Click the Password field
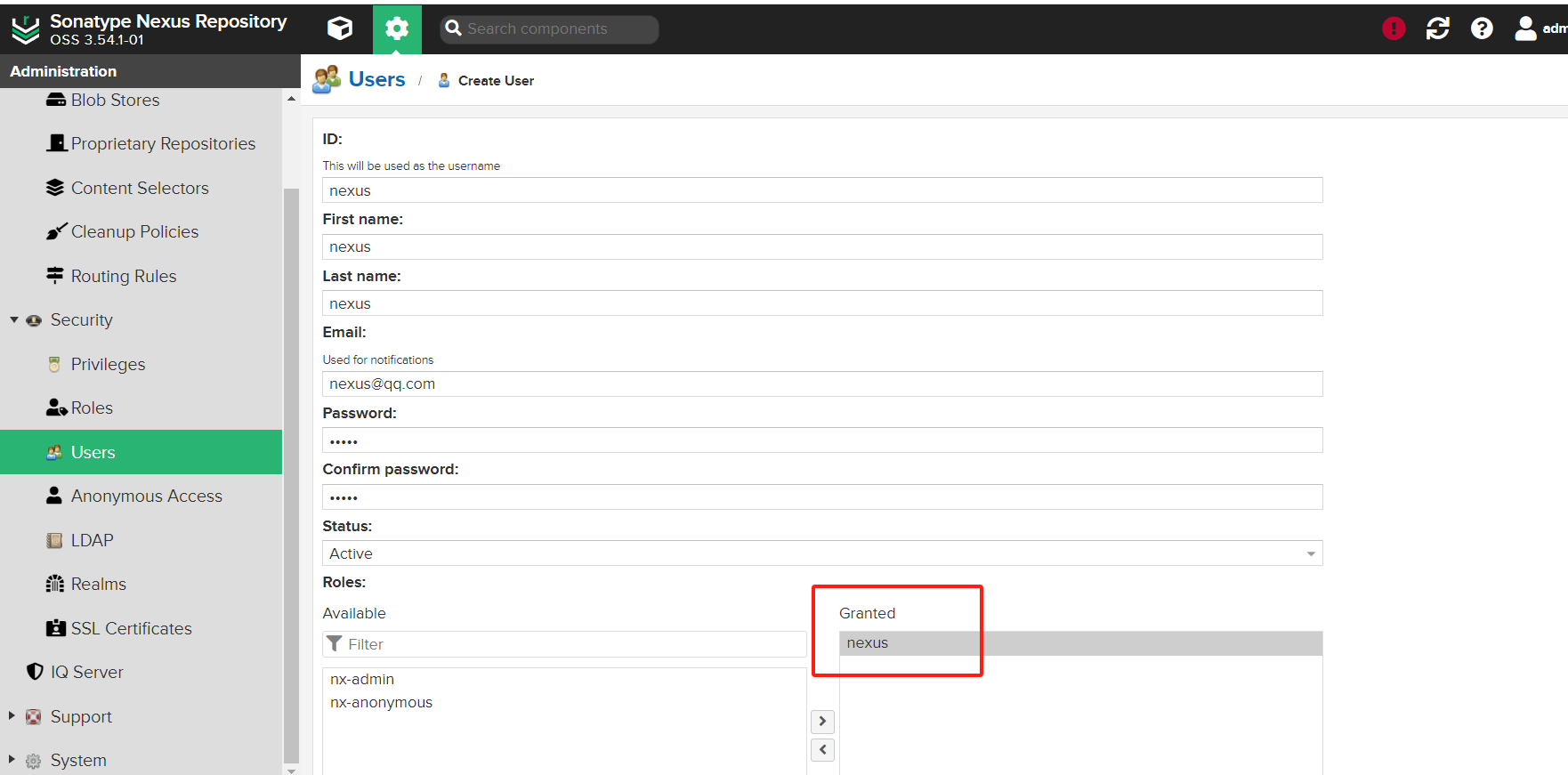Viewport: 1568px width, 775px height. pyautogui.click(x=822, y=440)
